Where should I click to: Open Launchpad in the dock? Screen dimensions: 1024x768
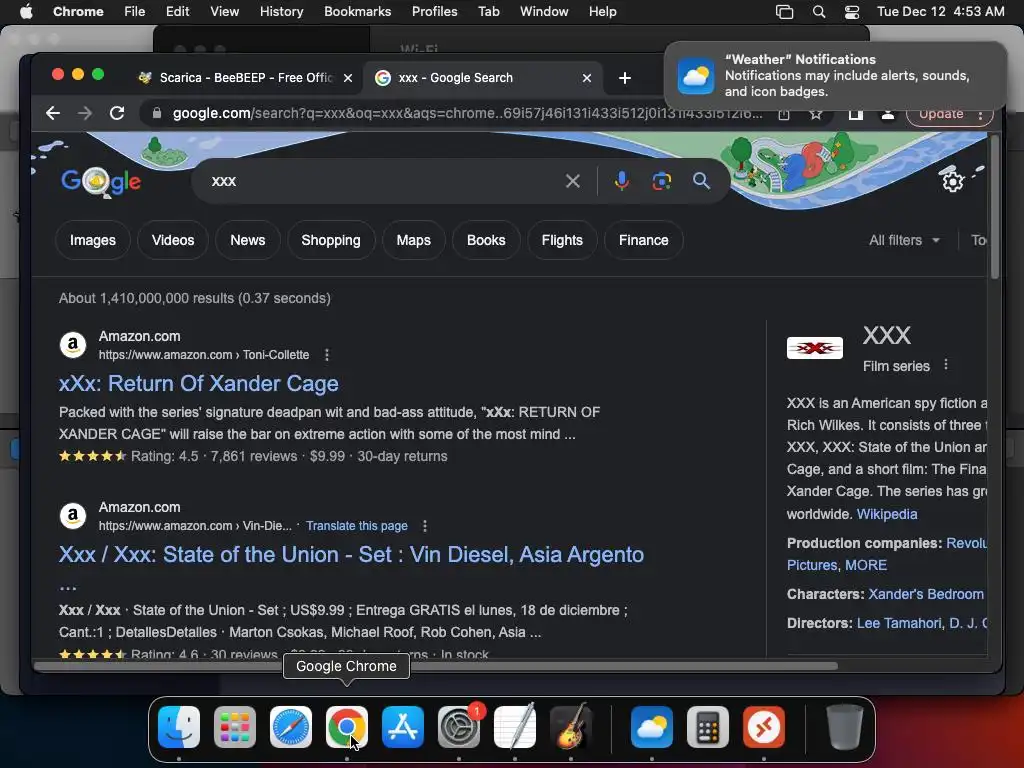coord(235,727)
